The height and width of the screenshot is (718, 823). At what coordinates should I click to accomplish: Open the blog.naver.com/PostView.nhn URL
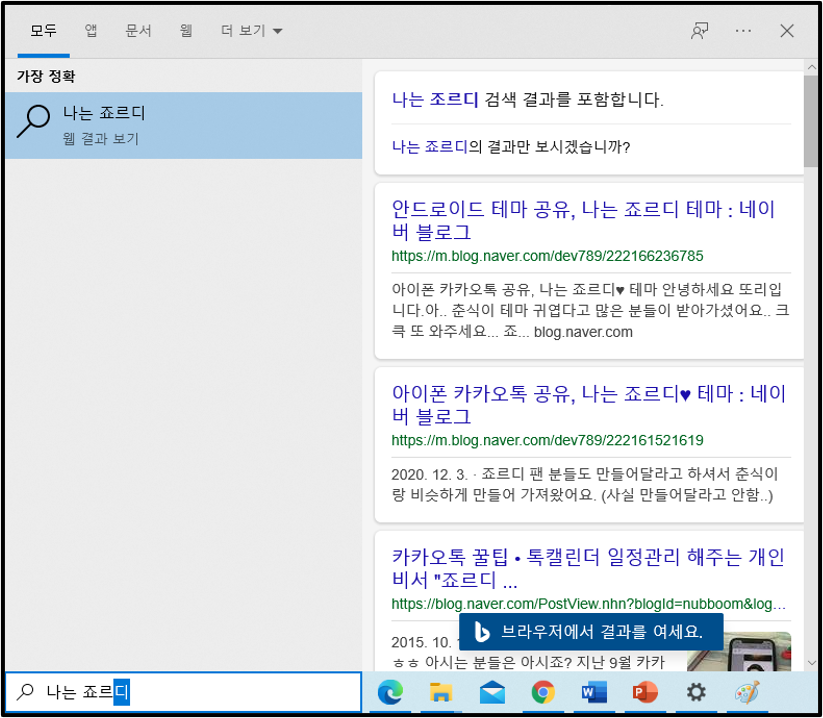pyautogui.click(x=588, y=604)
